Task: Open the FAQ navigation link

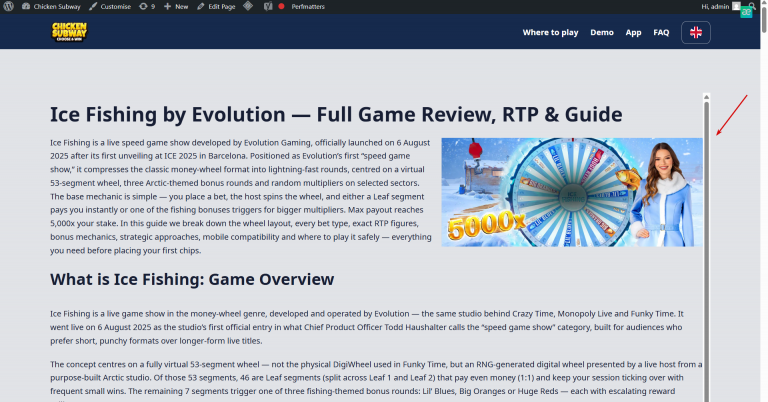Action: [x=661, y=32]
